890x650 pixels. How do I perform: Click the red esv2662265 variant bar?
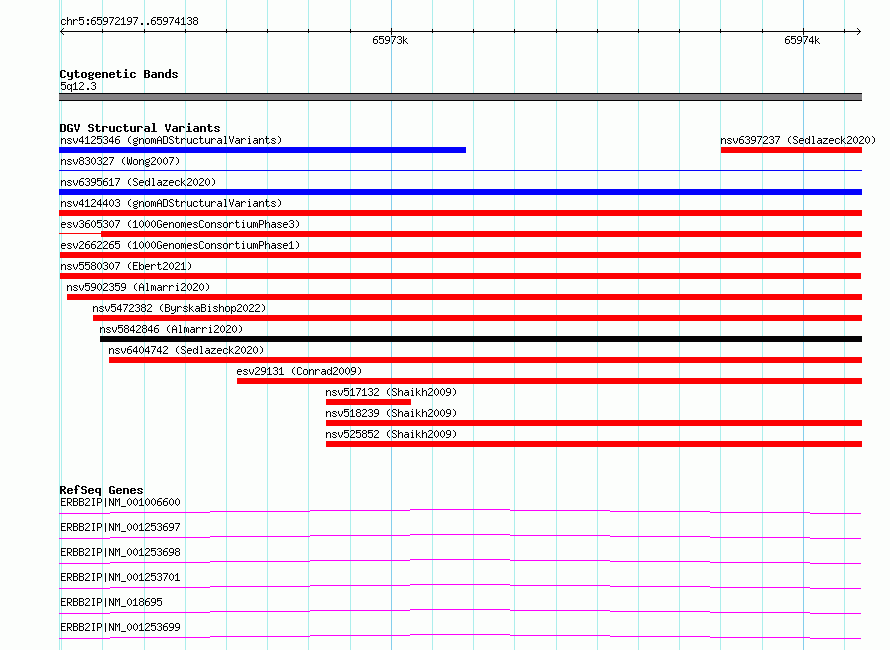click(460, 255)
